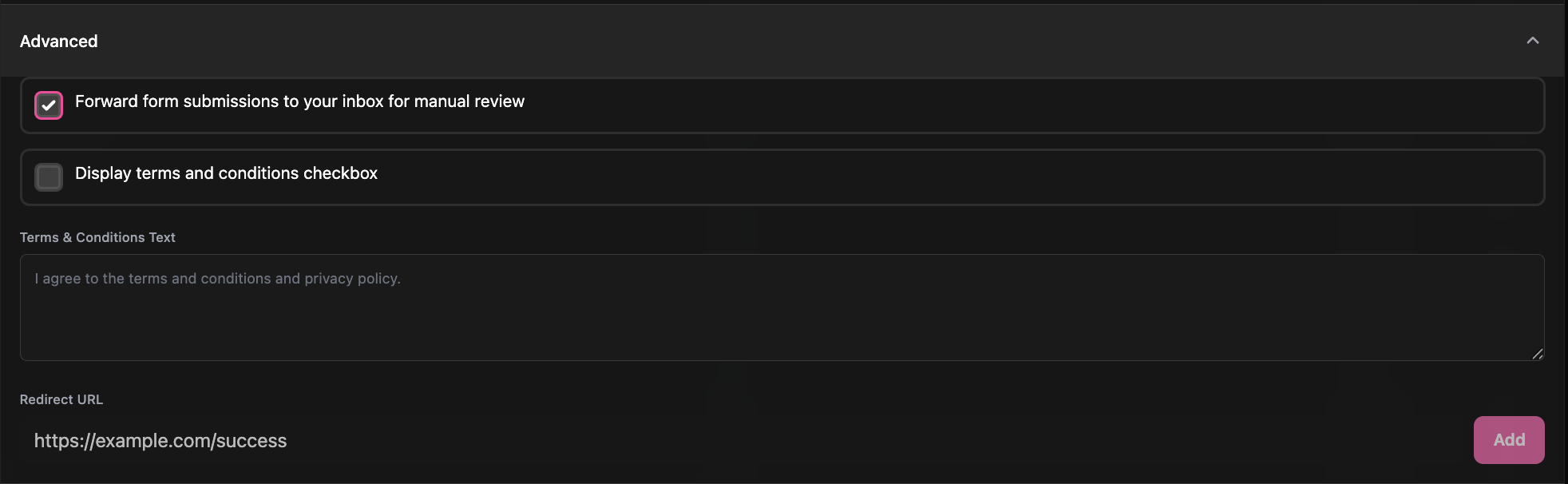1568x484 pixels.
Task: Enable the display terms and conditions checkbox
Action: [x=48, y=177]
